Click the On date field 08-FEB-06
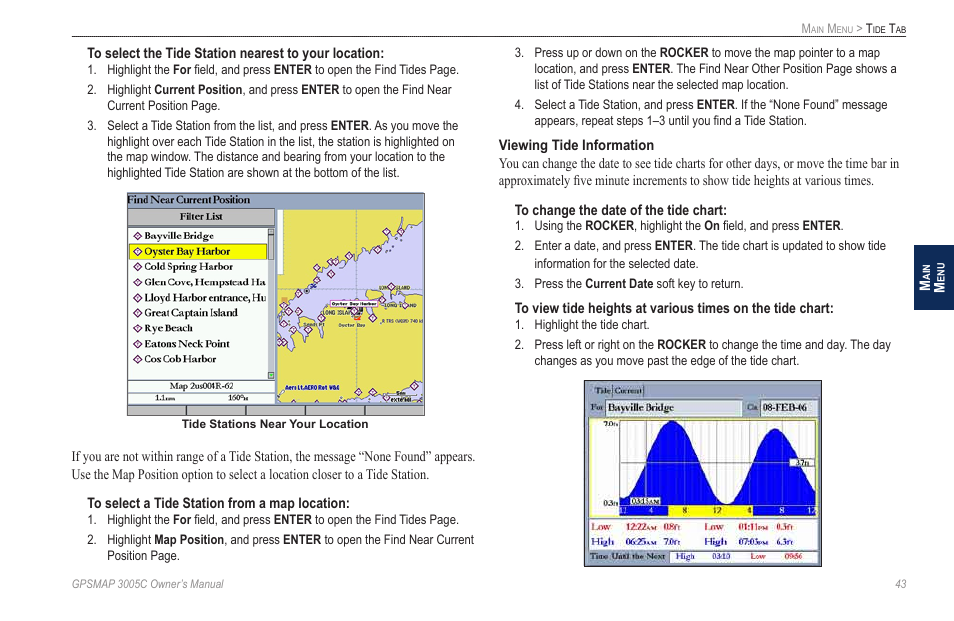This screenshot has width=954, height=621. coord(788,408)
